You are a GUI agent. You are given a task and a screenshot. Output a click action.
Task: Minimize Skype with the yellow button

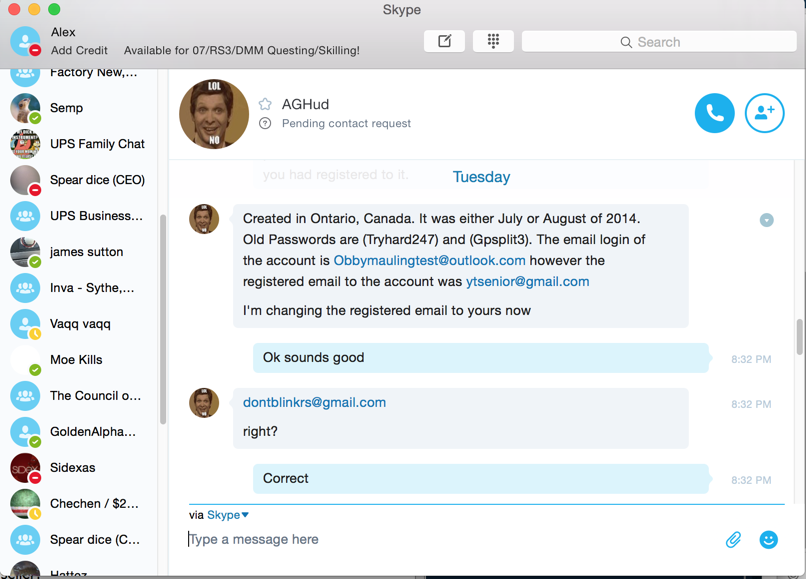click(34, 9)
